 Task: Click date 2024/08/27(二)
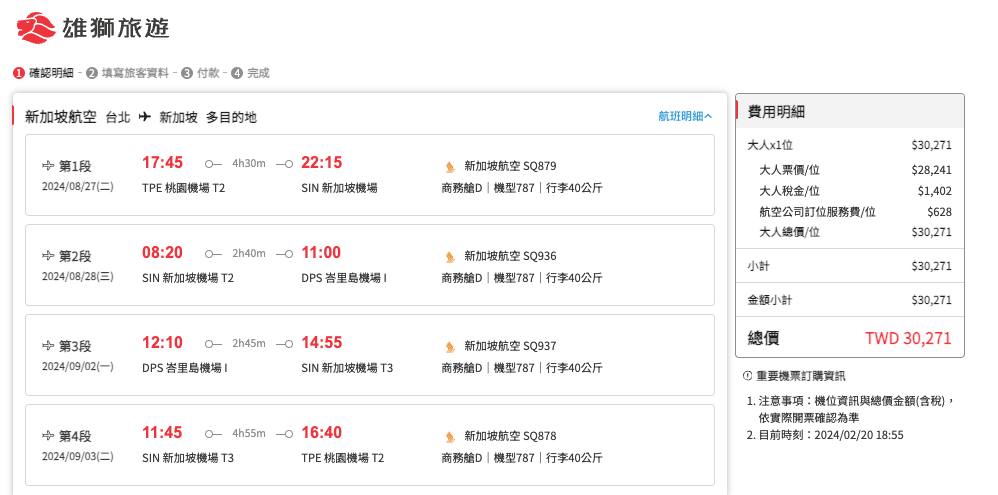78,186
